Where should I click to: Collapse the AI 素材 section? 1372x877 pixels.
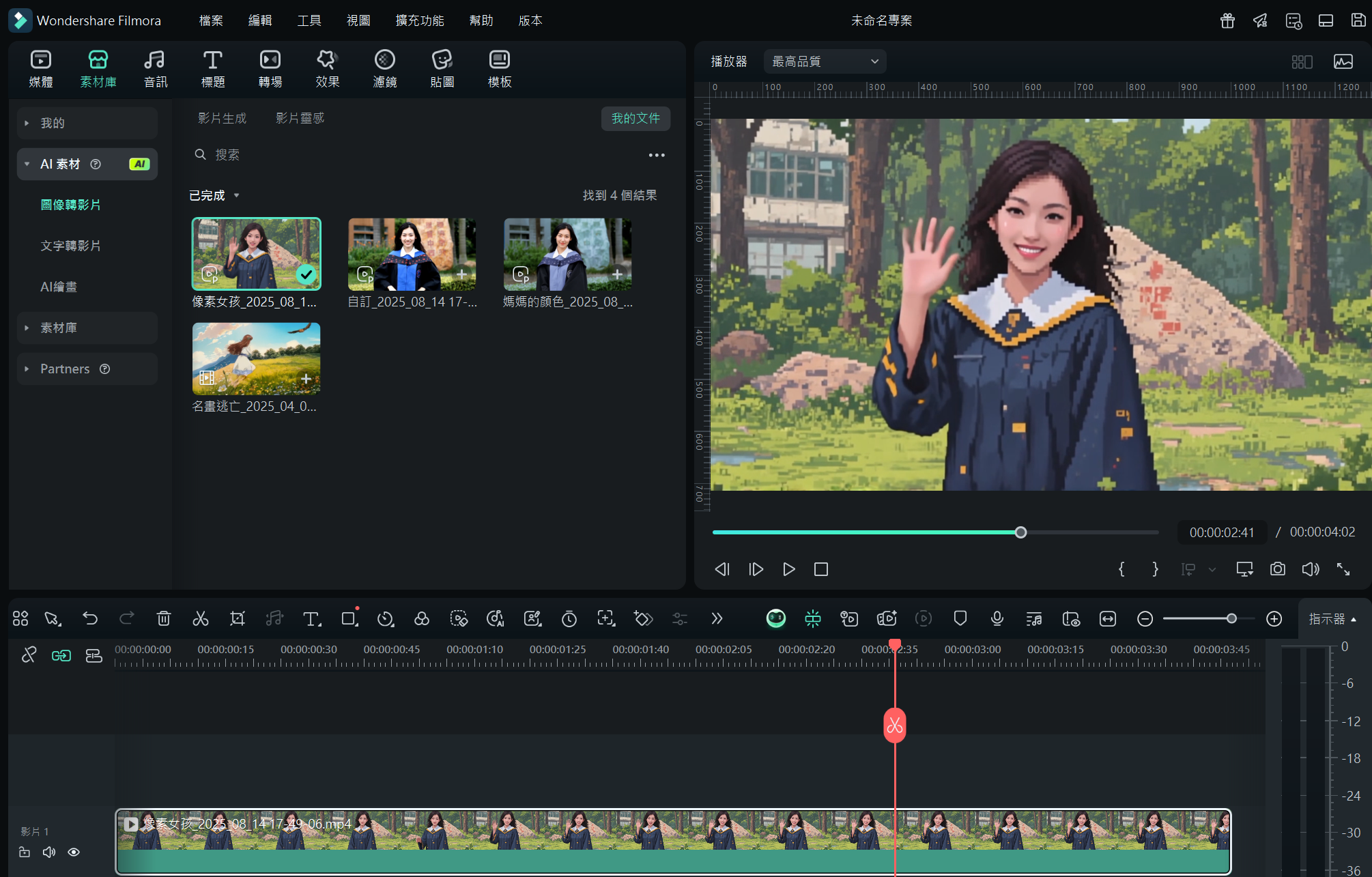(87, 164)
